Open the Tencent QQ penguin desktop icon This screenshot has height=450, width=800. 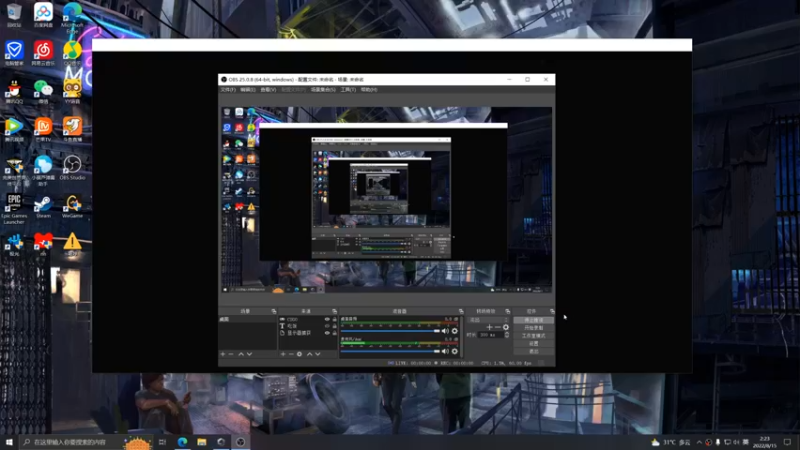coord(14,91)
